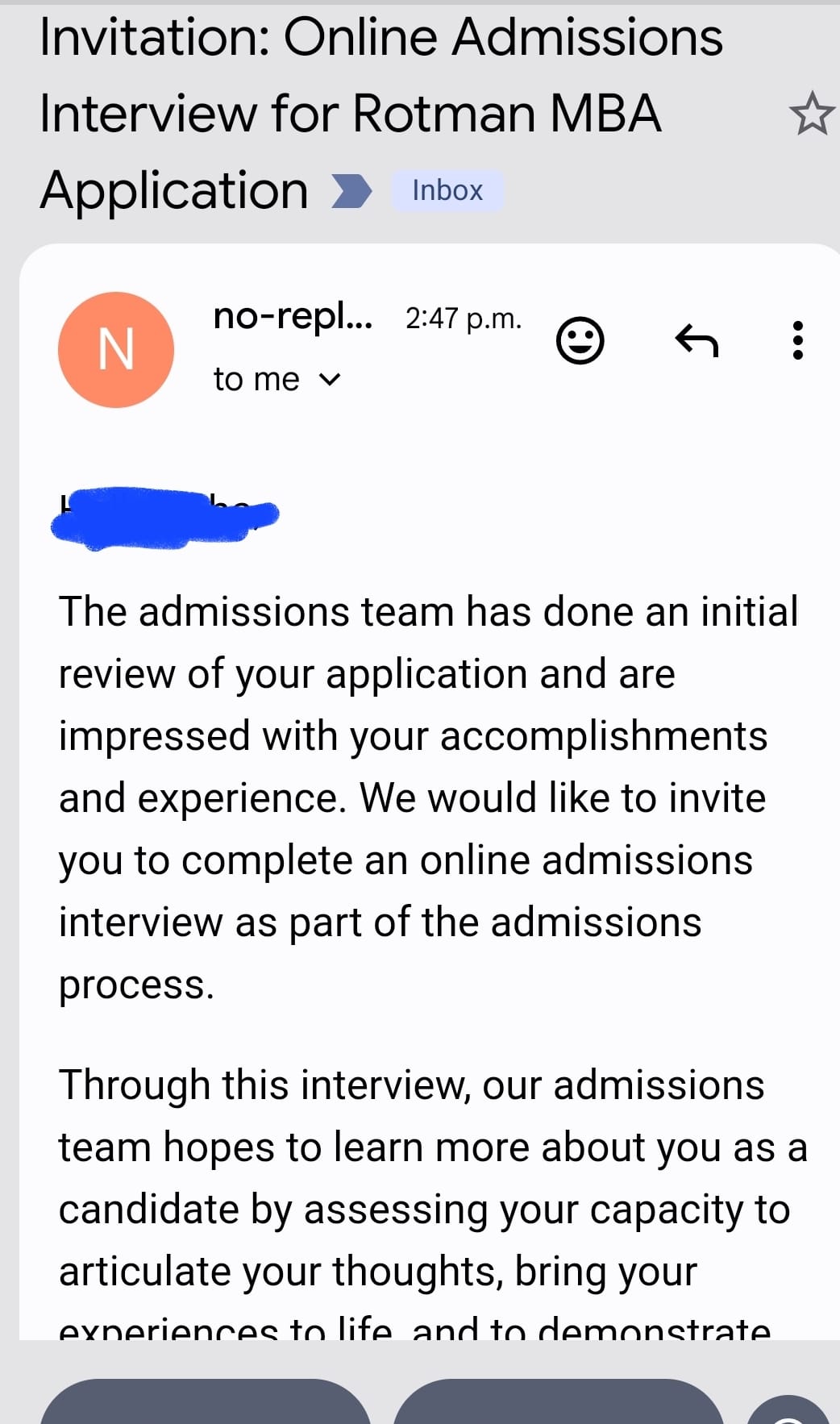
Task: Tap the 'to me' recipient text
Action: pos(256,379)
